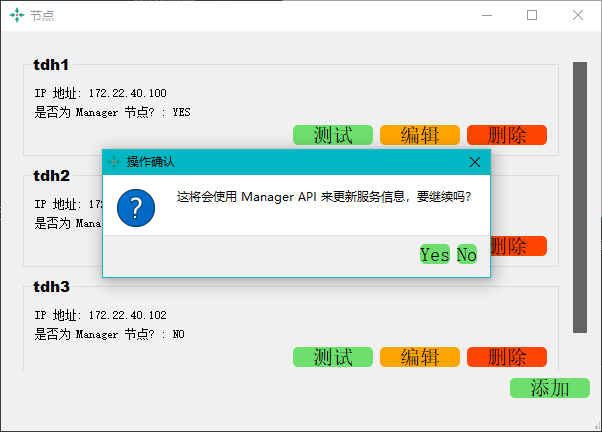The width and height of the screenshot is (602, 432).
Task: Test the tdh1 node with 测试
Action: coord(333,135)
